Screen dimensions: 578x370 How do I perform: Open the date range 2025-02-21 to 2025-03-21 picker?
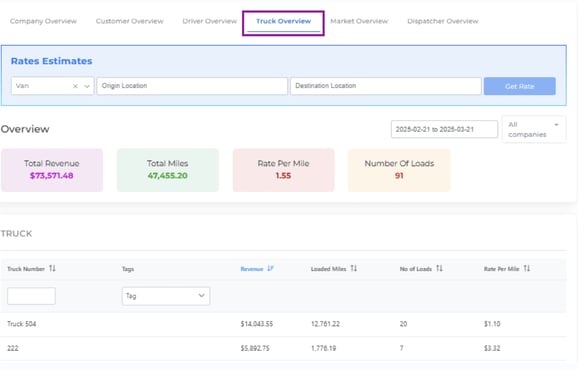coord(444,129)
